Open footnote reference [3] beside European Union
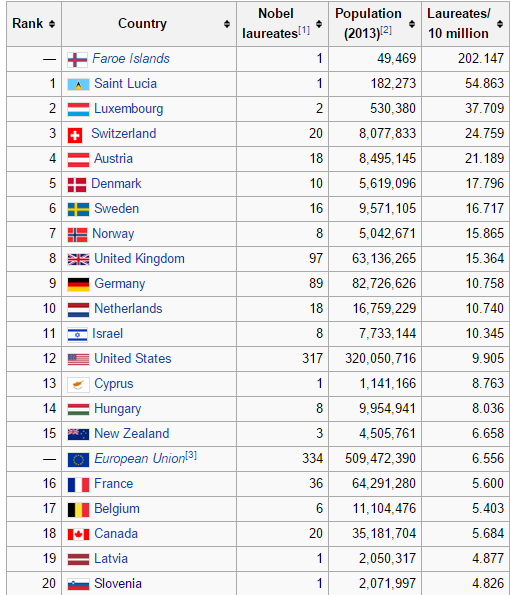510x595 pixels. coord(191,455)
